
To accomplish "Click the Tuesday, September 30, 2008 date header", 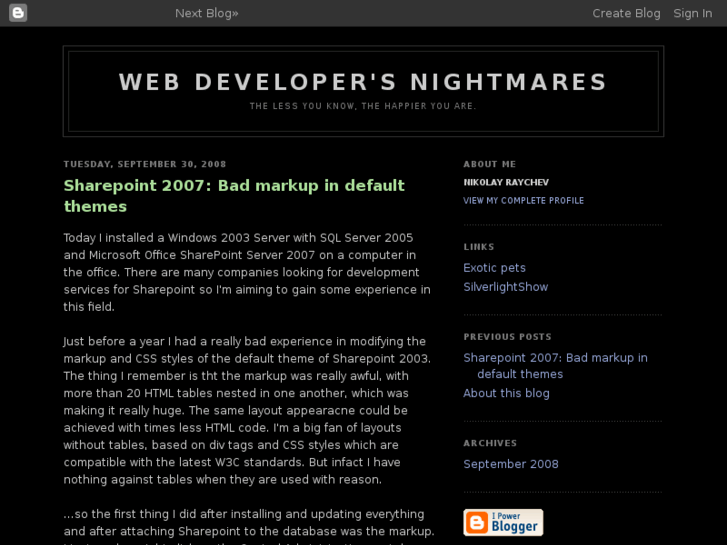I will point(145,164).
